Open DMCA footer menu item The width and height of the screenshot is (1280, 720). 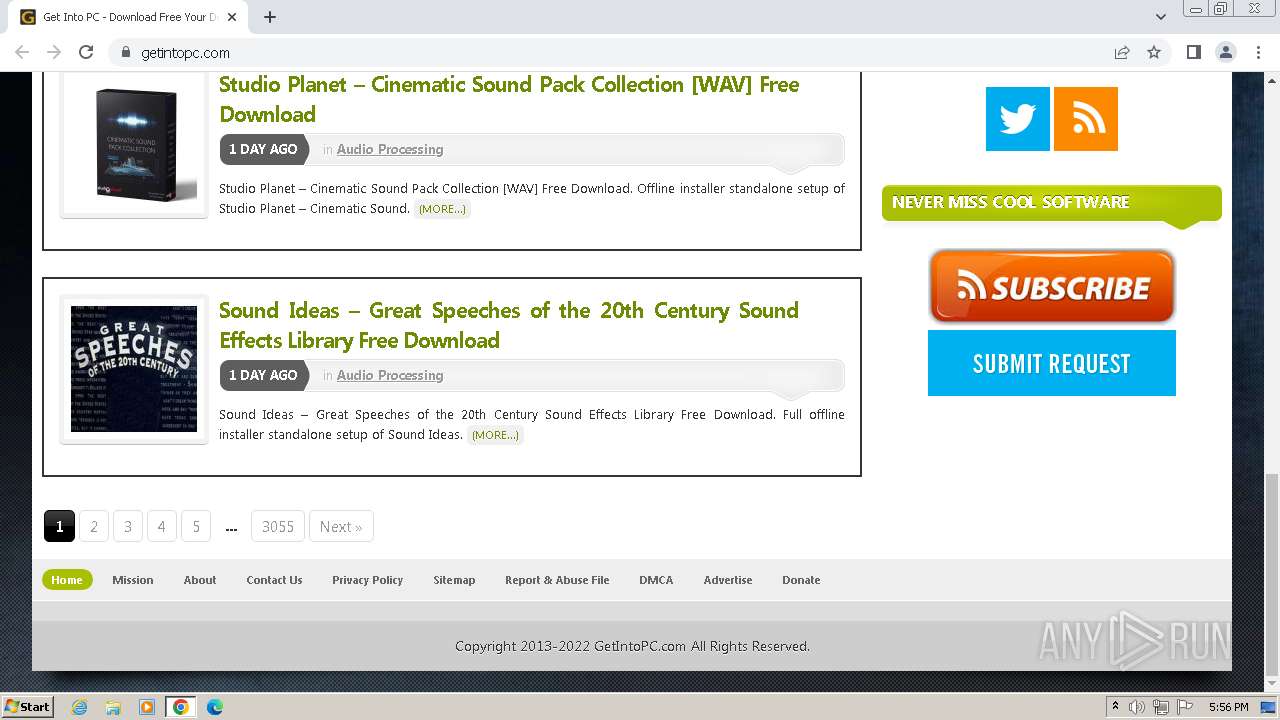656,580
